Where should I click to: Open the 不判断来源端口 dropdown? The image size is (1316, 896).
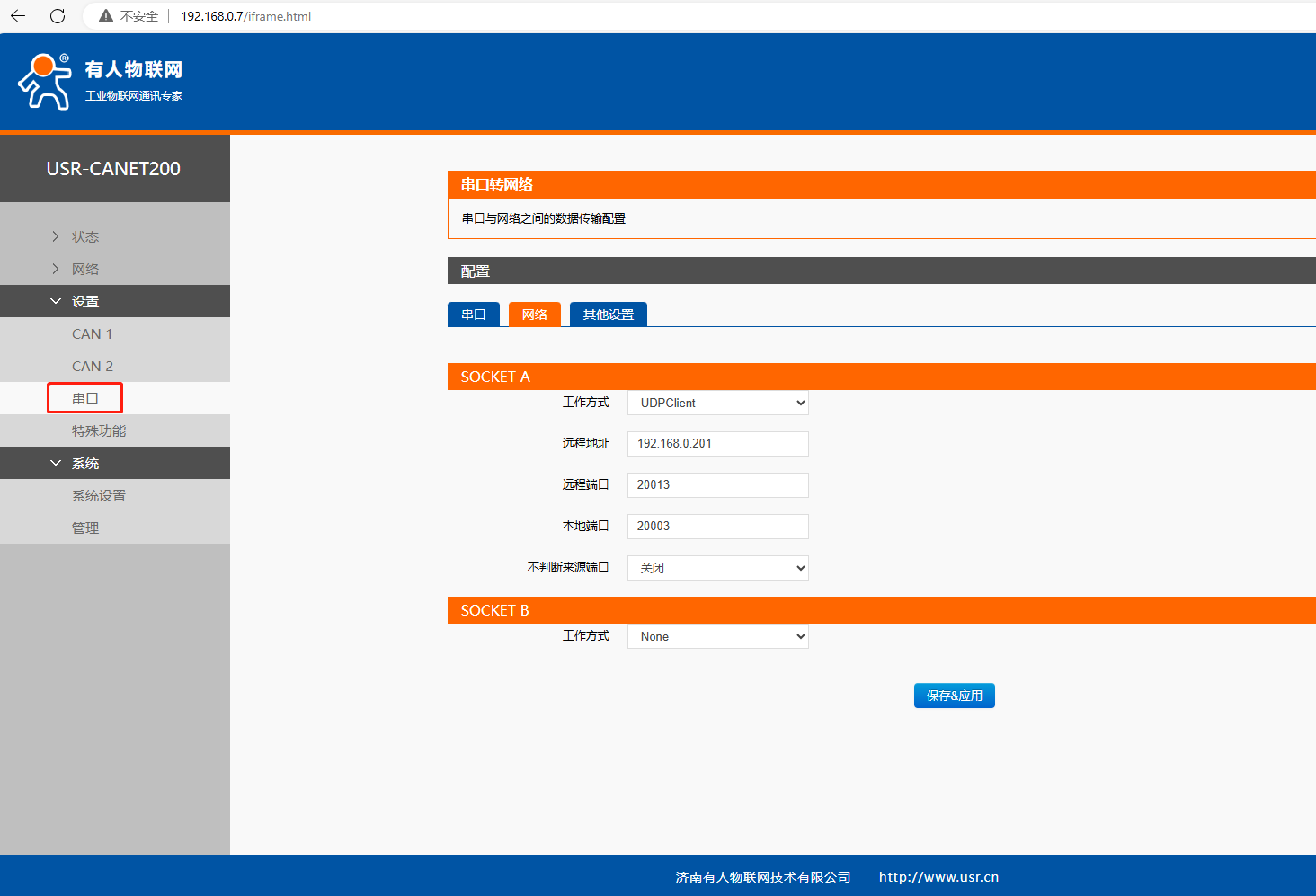click(717, 568)
